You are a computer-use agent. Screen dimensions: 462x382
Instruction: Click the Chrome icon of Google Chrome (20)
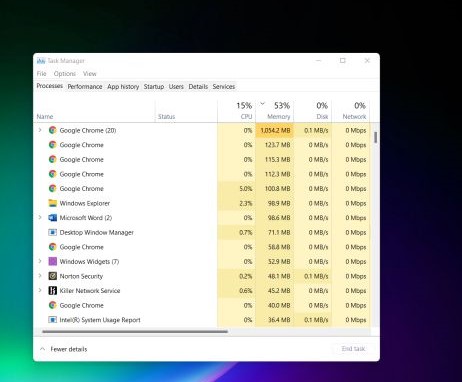[x=53, y=130]
